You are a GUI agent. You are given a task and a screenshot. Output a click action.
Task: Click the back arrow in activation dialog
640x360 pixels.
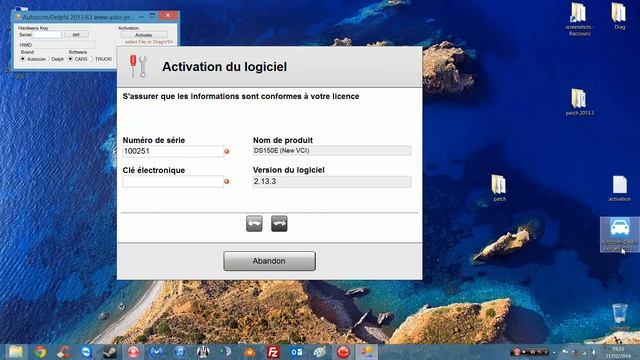click(x=254, y=224)
